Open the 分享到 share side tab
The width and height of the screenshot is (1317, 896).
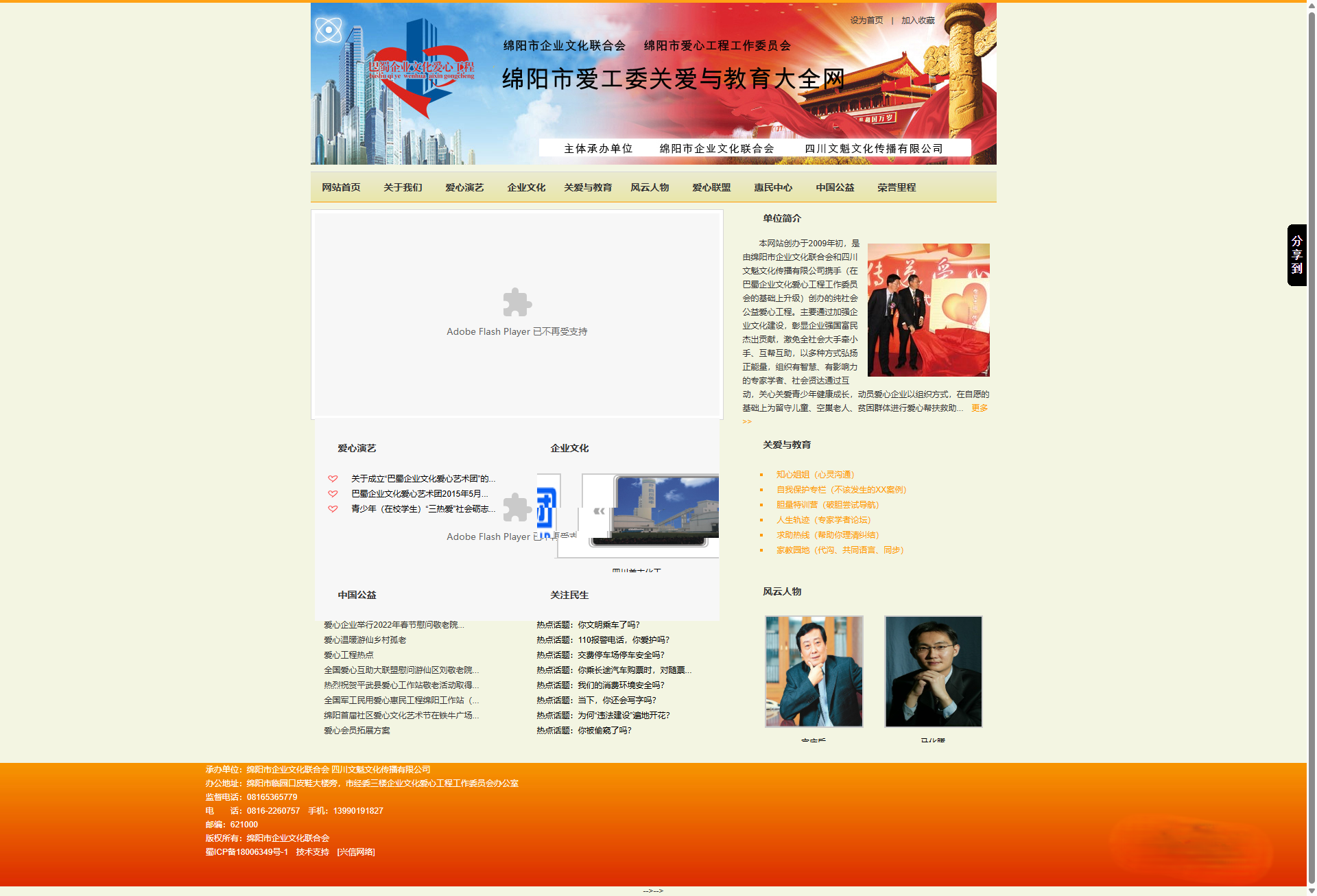(1296, 255)
